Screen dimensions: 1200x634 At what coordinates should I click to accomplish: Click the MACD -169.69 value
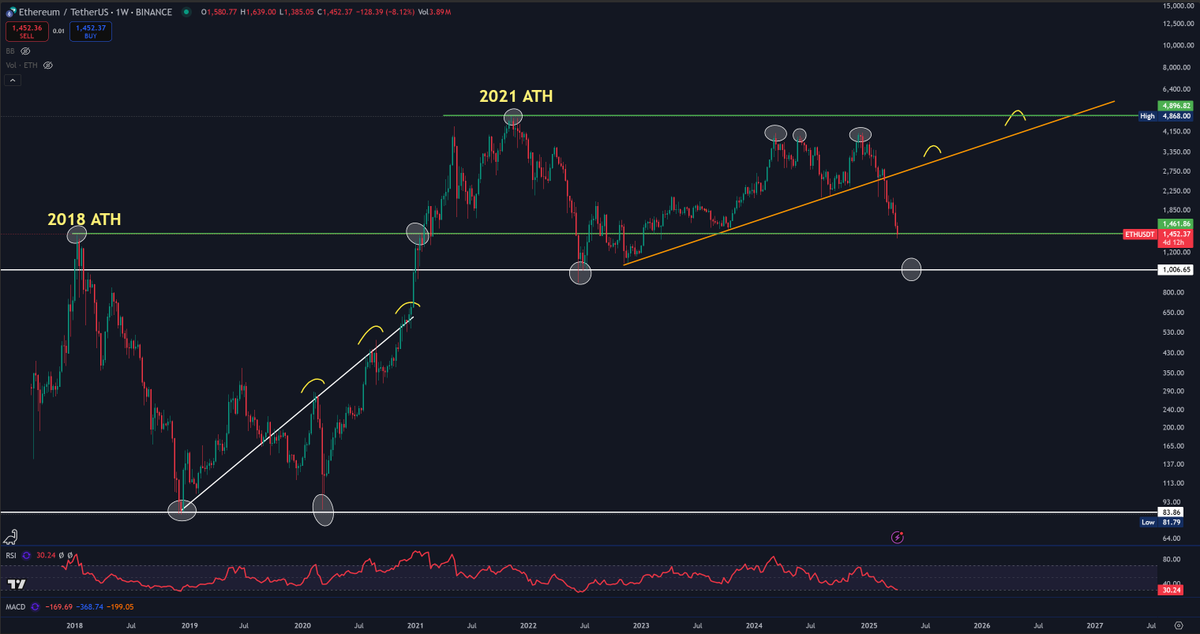click(x=60, y=606)
